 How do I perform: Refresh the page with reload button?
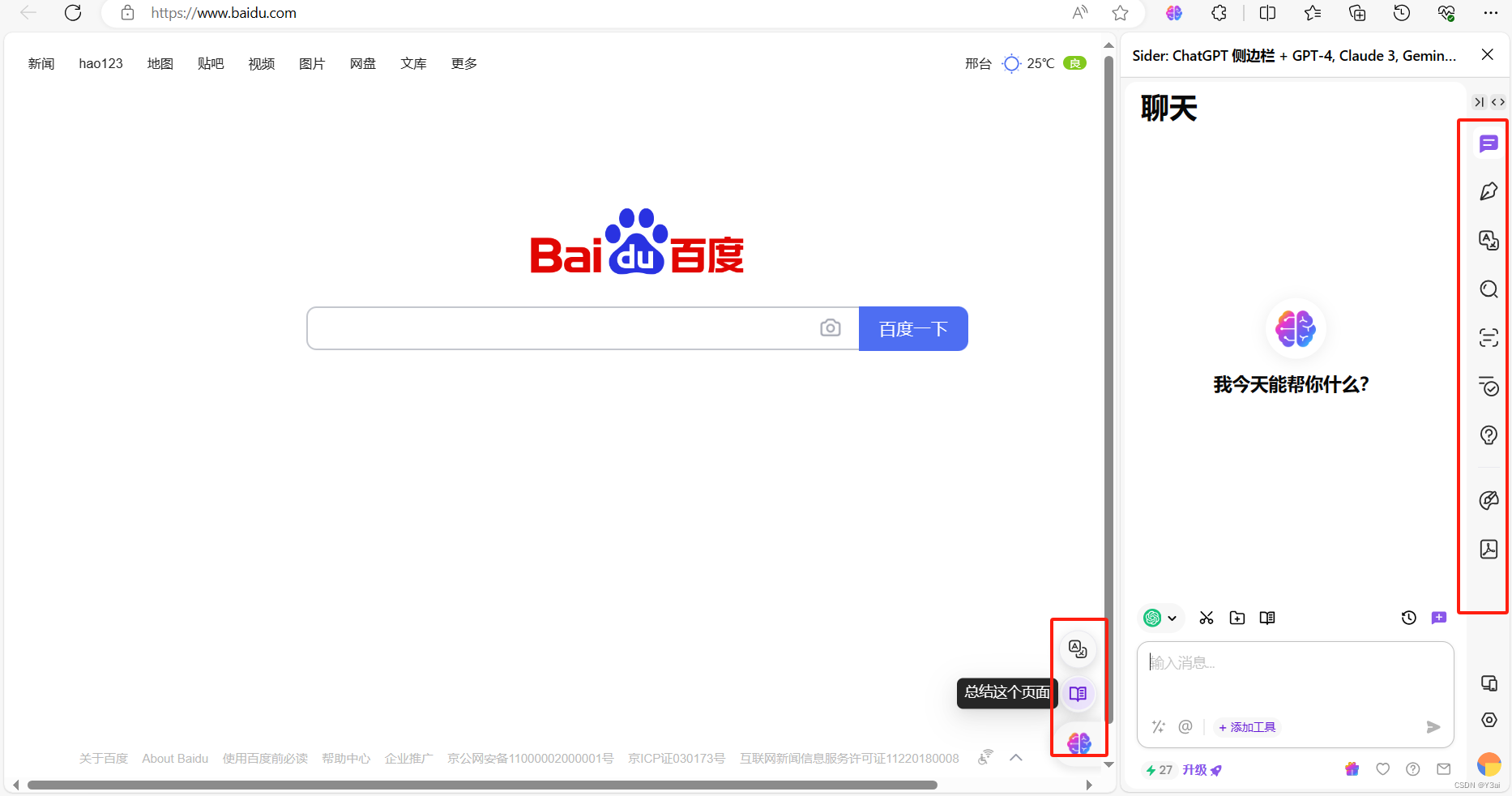[x=73, y=13]
